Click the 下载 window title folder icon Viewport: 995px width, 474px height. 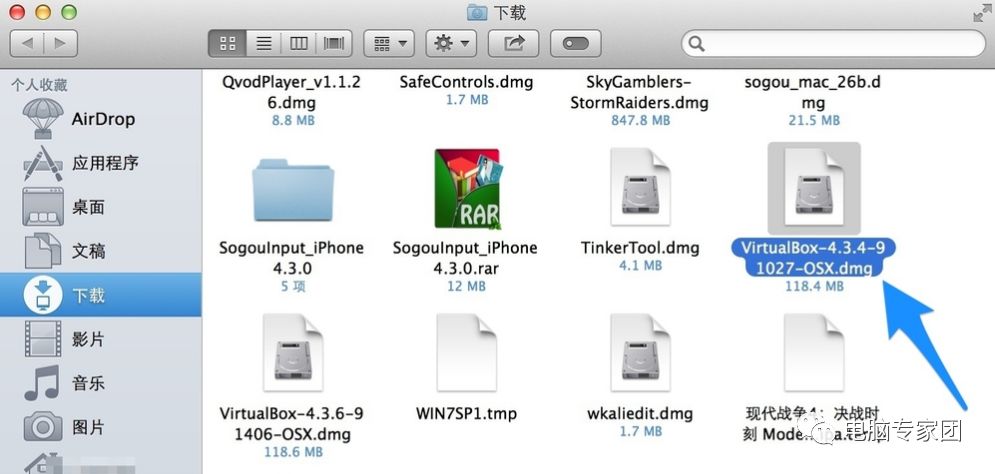477,12
